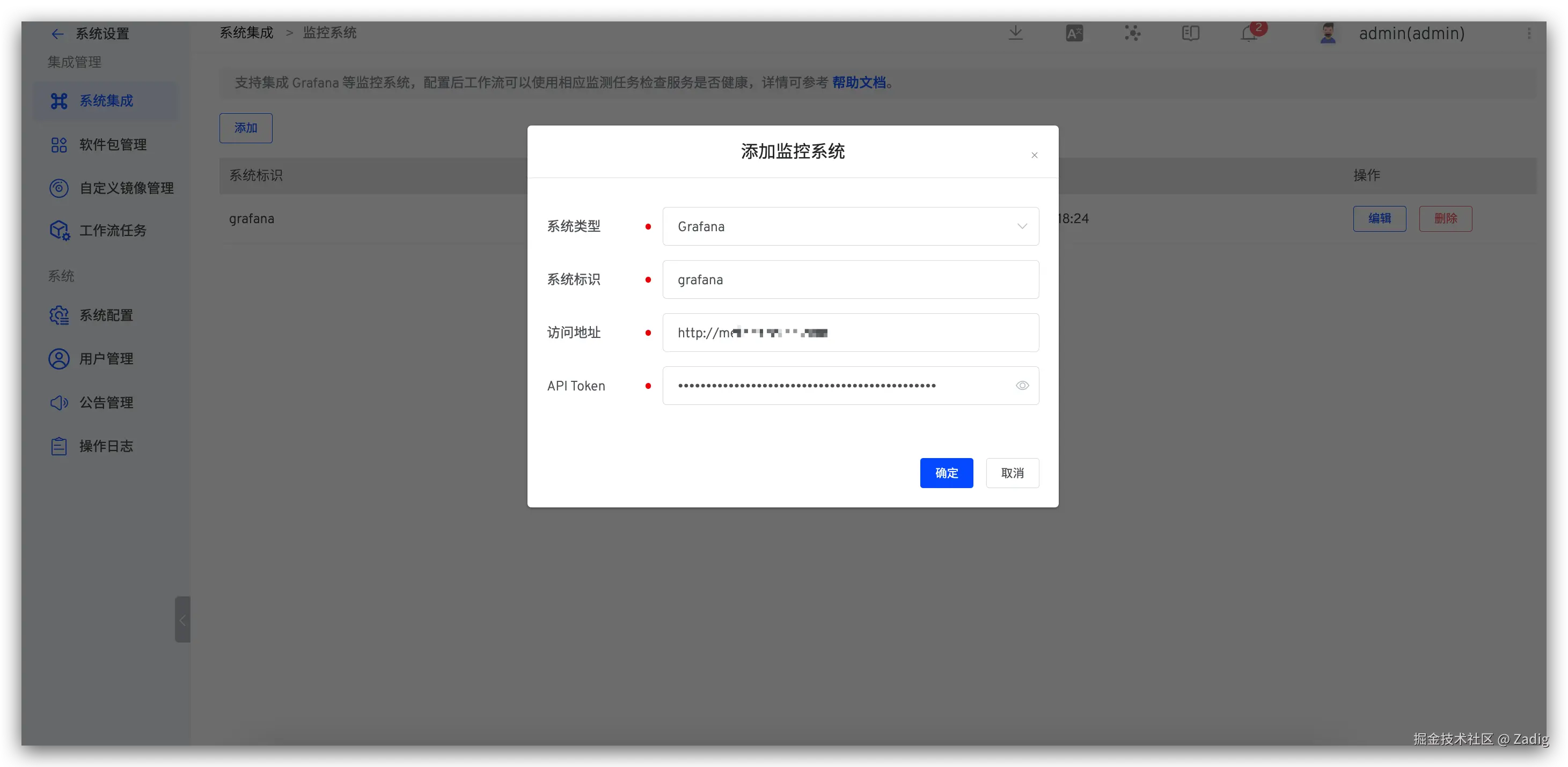Click the blue 确定 button

tap(946, 473)
